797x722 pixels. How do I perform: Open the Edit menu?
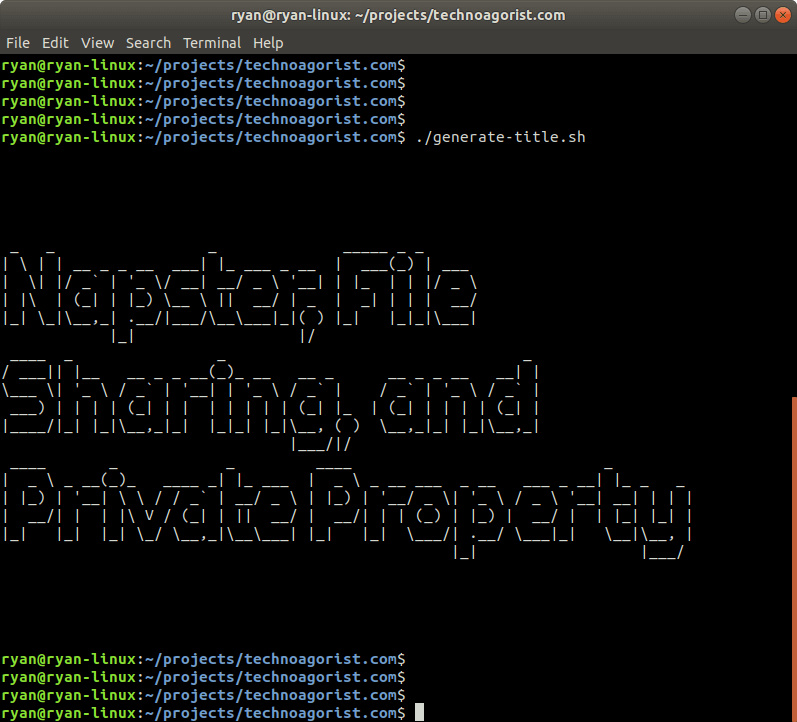[55, 43]
